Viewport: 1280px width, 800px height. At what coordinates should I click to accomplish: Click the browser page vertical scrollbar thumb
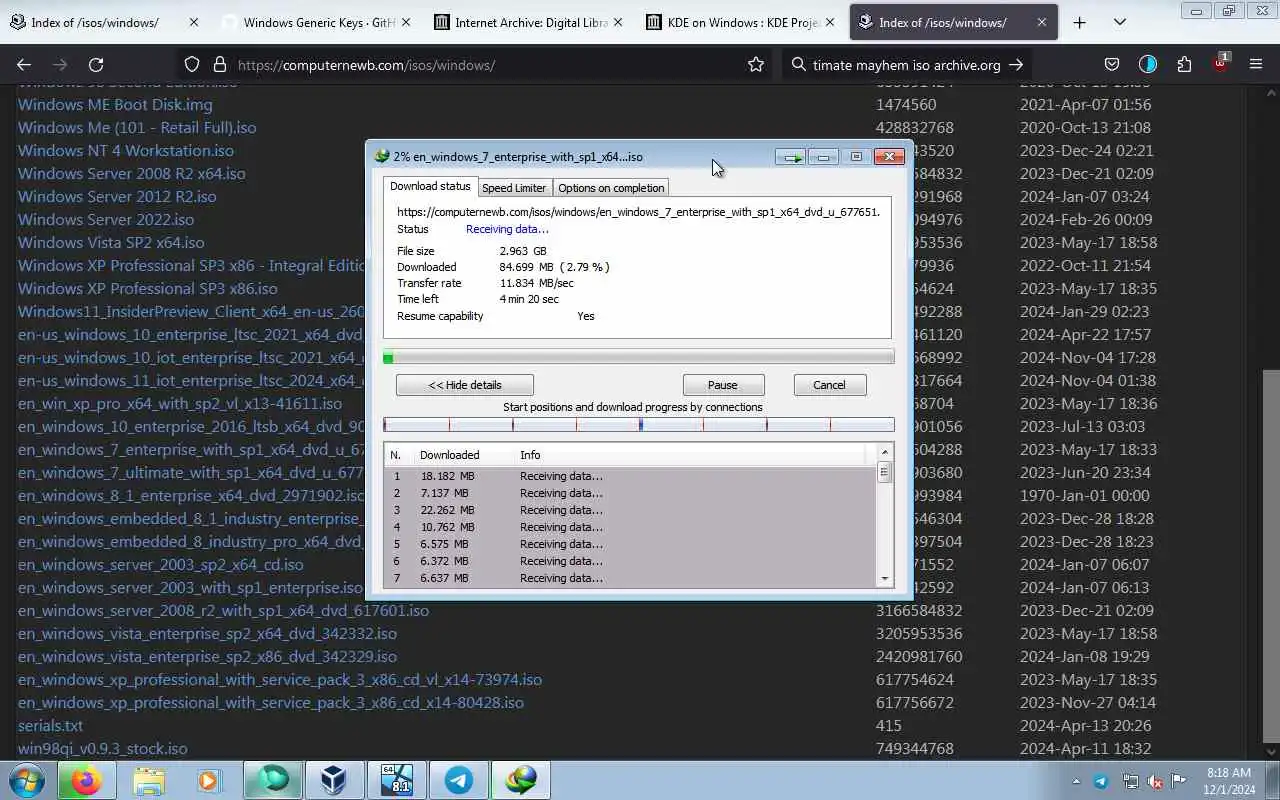pyautogui.click(x=1271, y=558)
